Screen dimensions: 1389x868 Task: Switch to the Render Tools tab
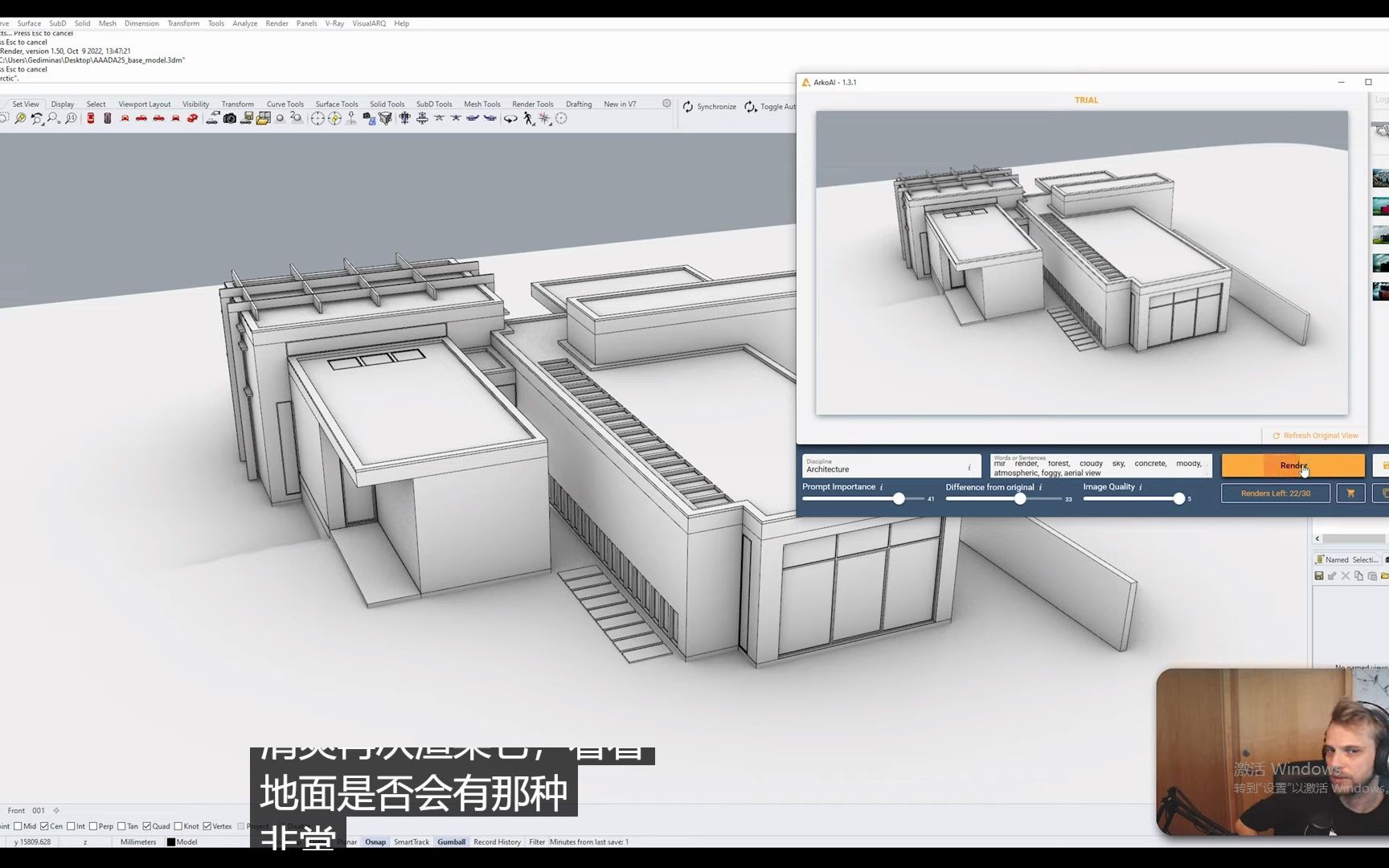tap(532, 104)
